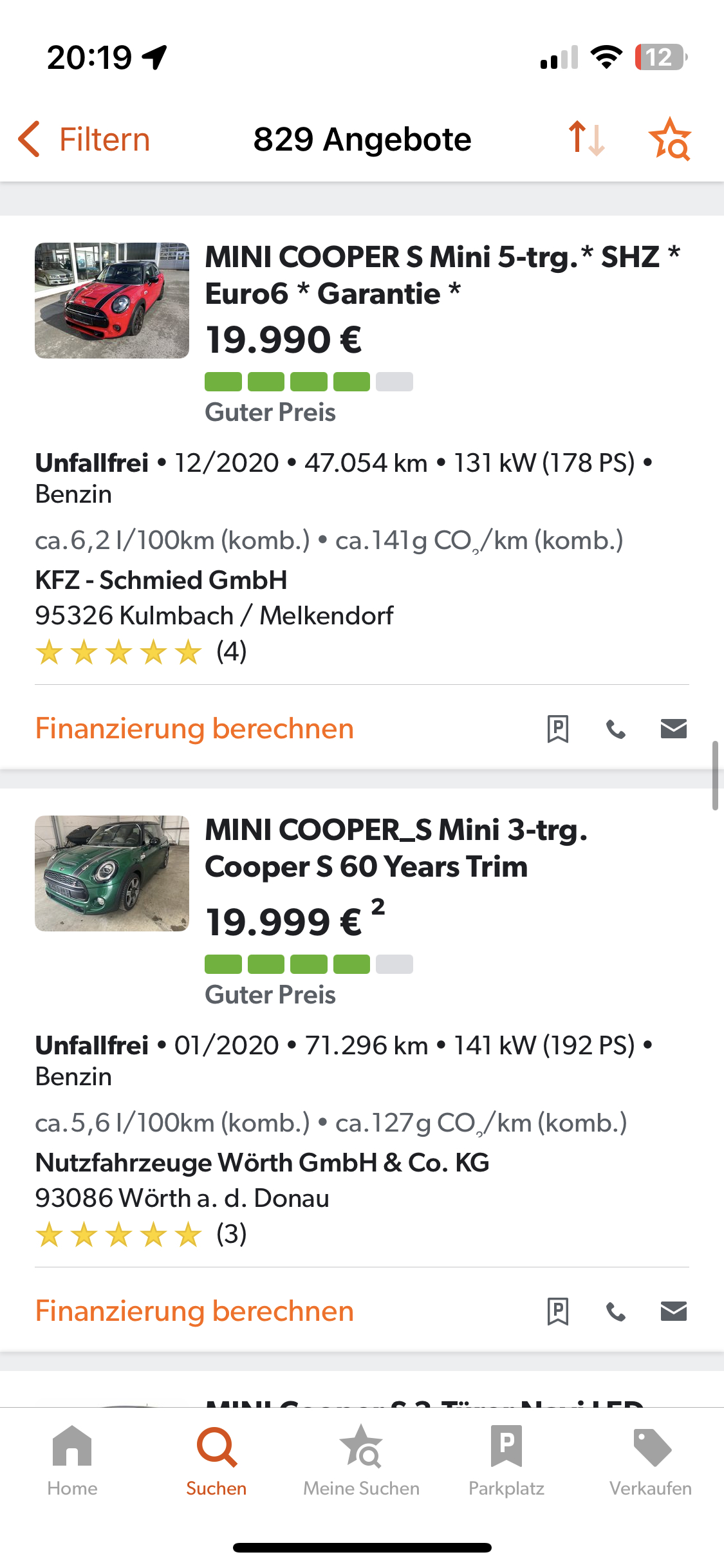Open the green MINI Cooper S photo

[x=112, y=873]
